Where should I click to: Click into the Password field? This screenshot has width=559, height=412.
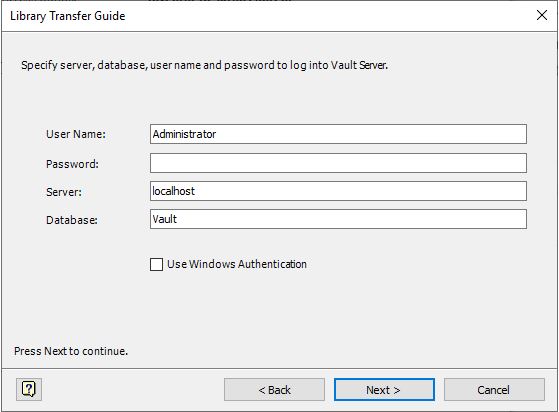point(338,163)
